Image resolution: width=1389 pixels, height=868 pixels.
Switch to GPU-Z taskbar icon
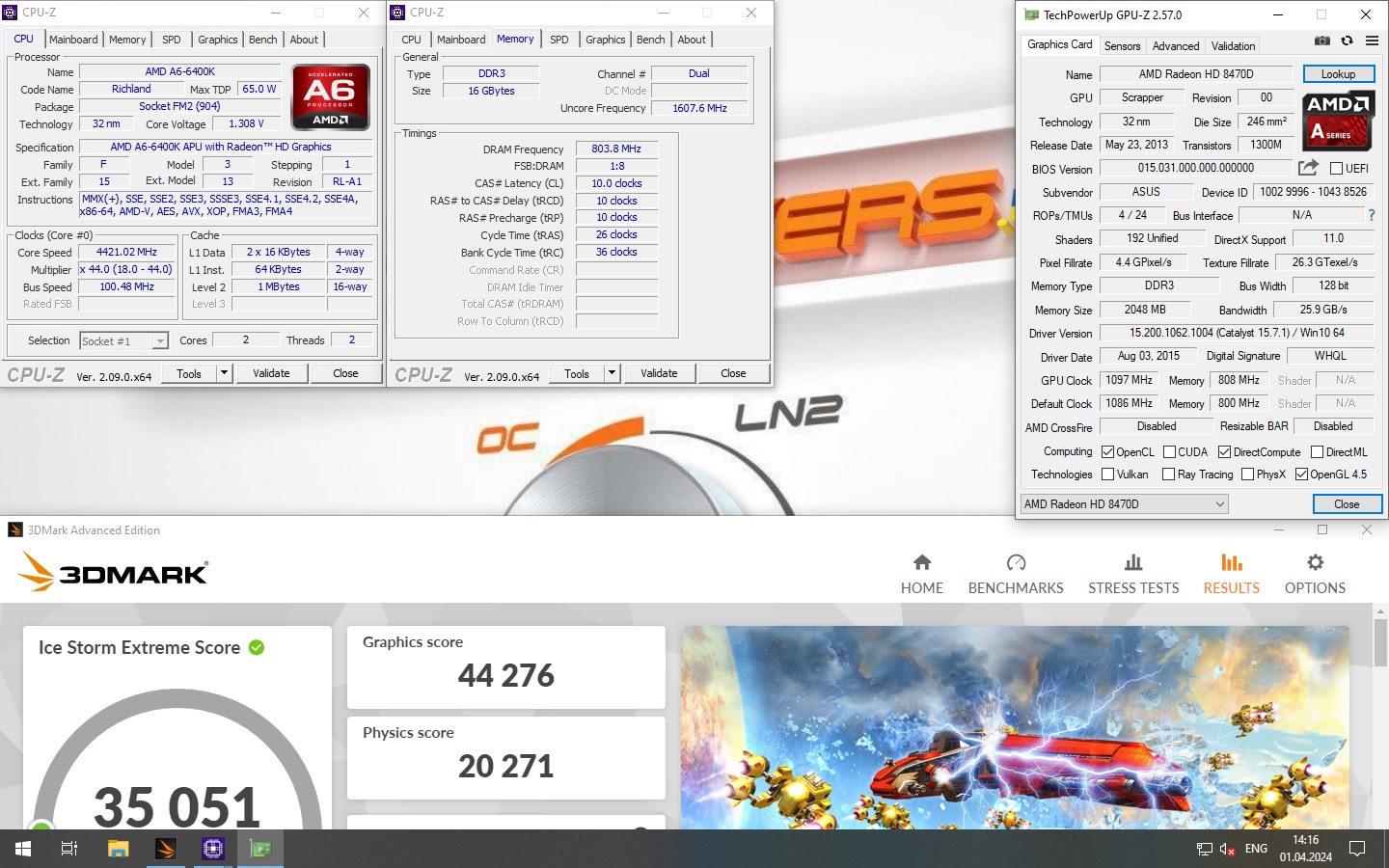(x=259, y=849)
